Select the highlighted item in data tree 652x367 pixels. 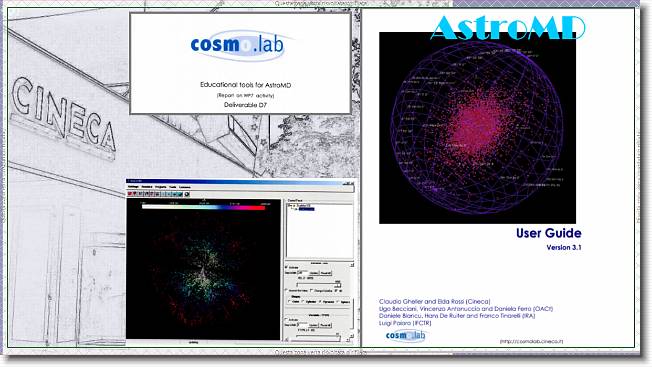tap(306, 209)
